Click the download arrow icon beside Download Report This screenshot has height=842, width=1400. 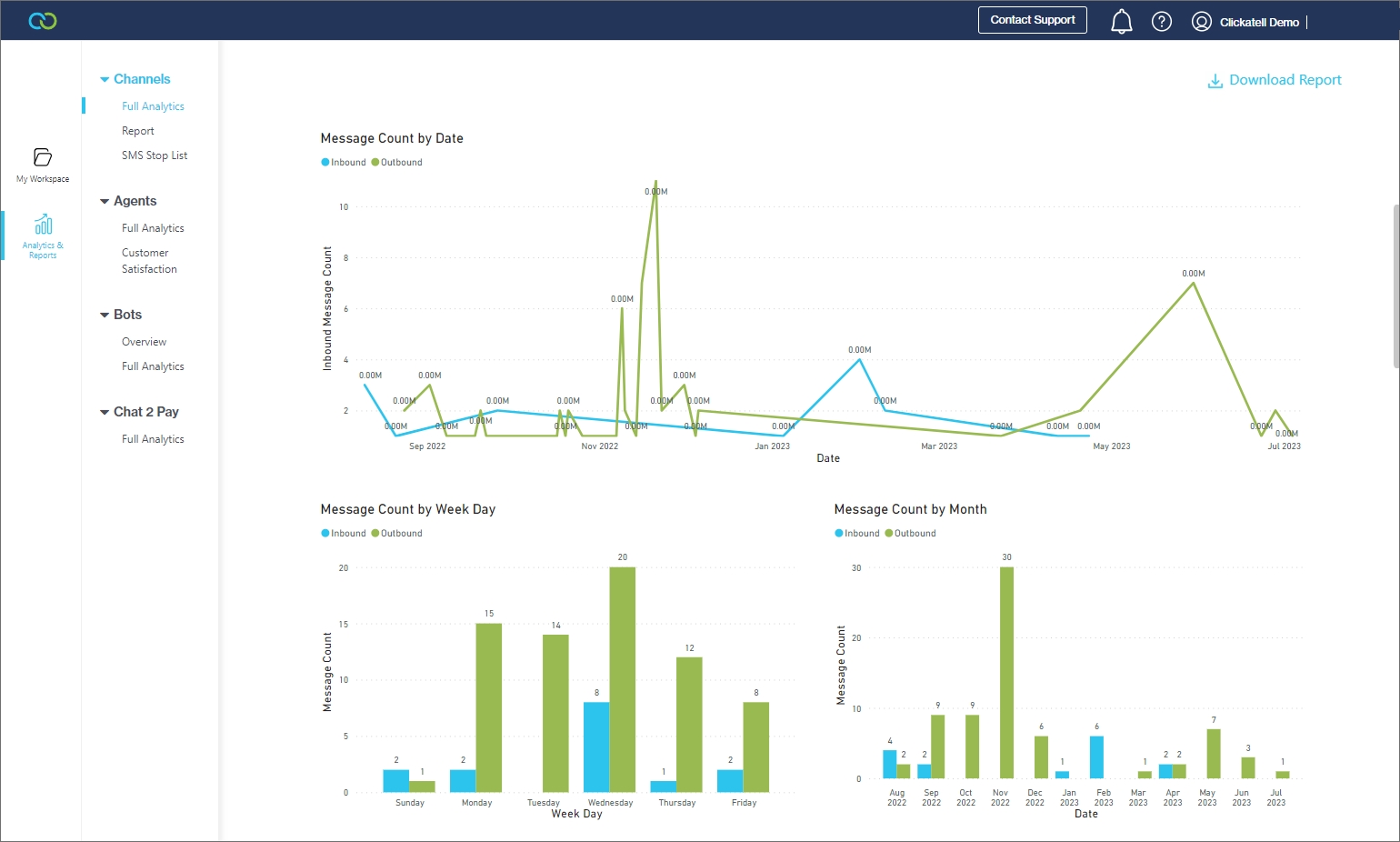[x=1215, y=81]
